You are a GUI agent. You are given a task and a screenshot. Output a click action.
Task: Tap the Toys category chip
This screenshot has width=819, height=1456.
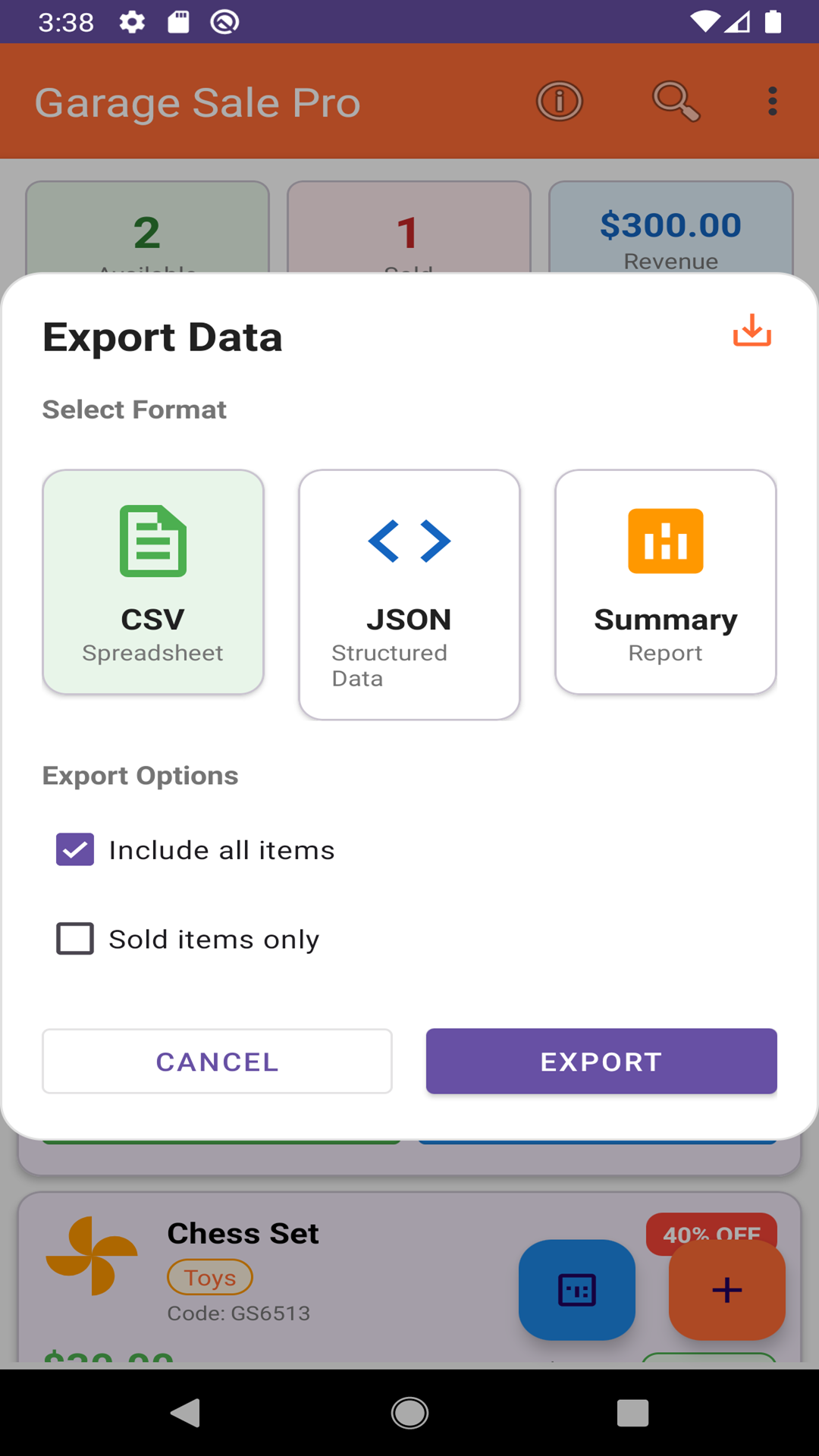(209, 1277)
